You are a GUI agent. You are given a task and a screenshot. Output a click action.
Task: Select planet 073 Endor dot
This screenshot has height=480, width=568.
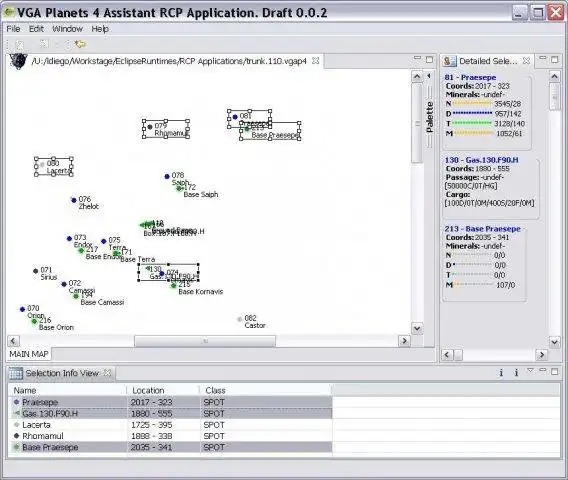[x=69, y=238]
